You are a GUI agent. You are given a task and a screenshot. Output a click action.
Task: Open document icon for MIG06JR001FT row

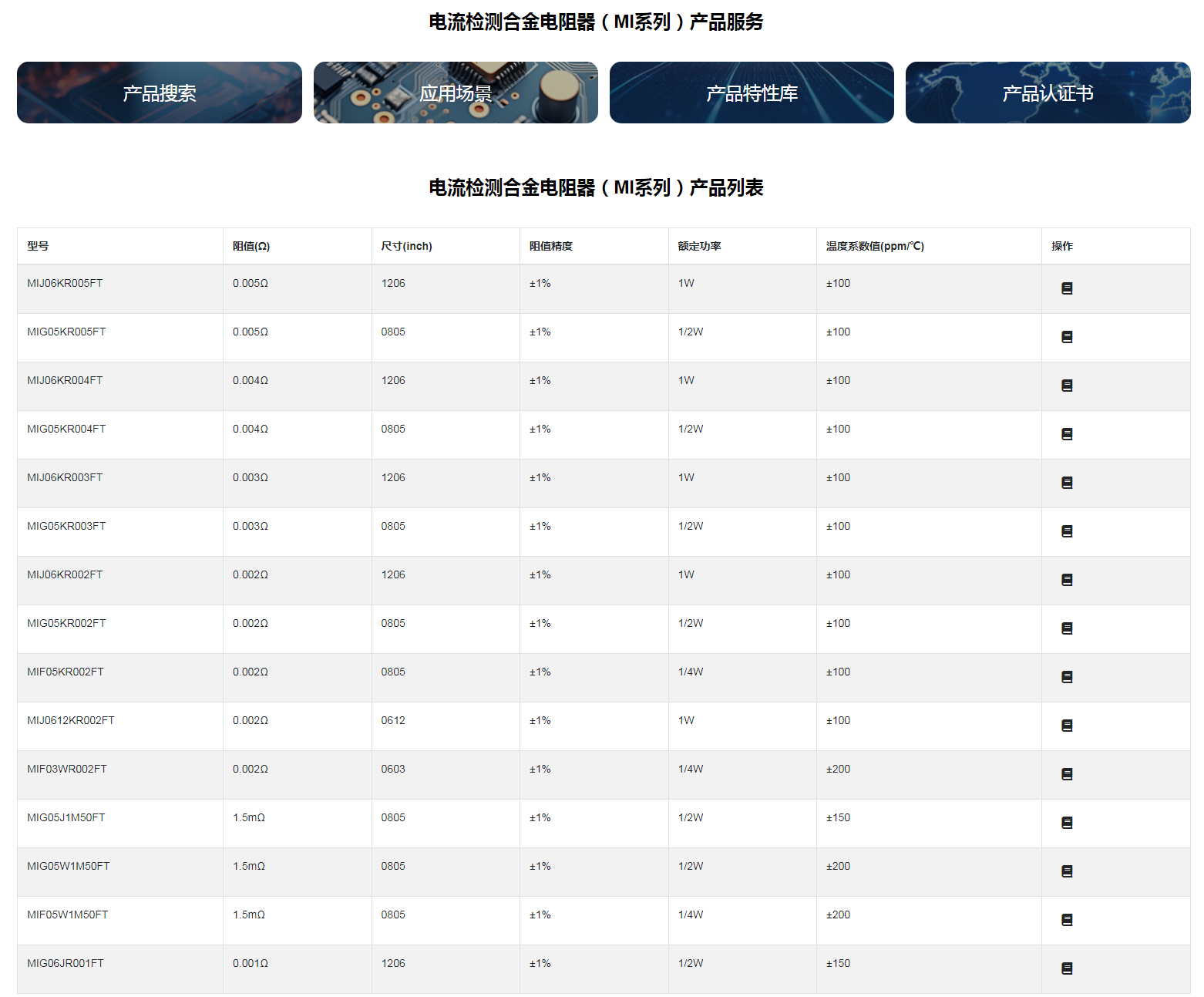[1067, 968]
